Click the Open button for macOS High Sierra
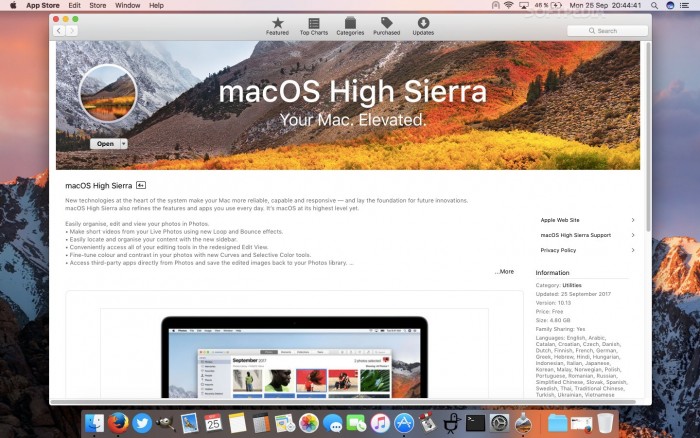This screenshot has height=438, width=700. [105, 144]
